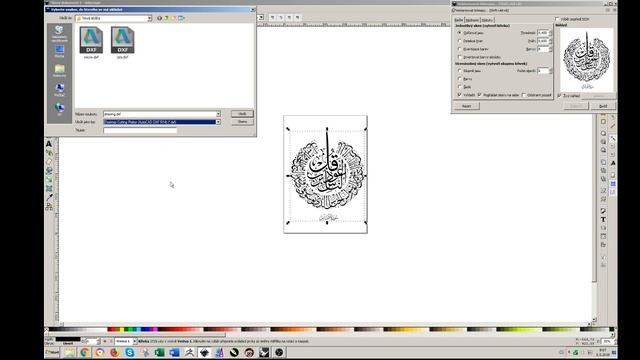This screenshot has height=360, width=640.
Task: Open Snipping Tool scissors icon on taskbar
Action: click(x=145, y=352)
